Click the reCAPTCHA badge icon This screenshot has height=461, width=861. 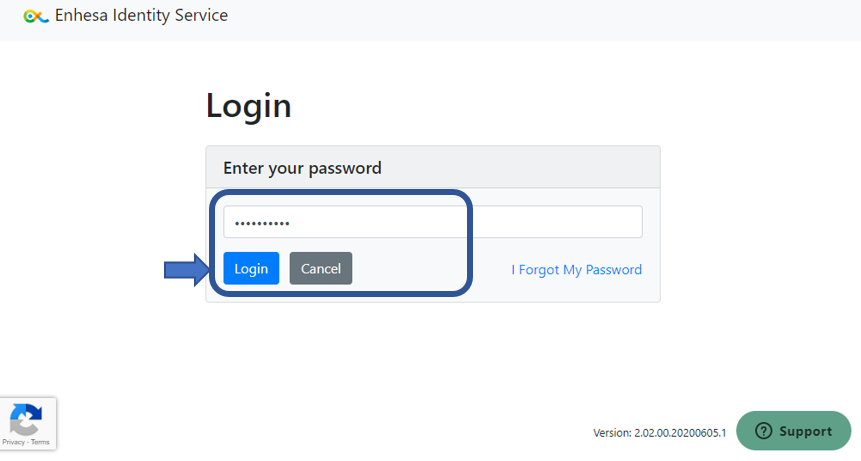point(26,419)
